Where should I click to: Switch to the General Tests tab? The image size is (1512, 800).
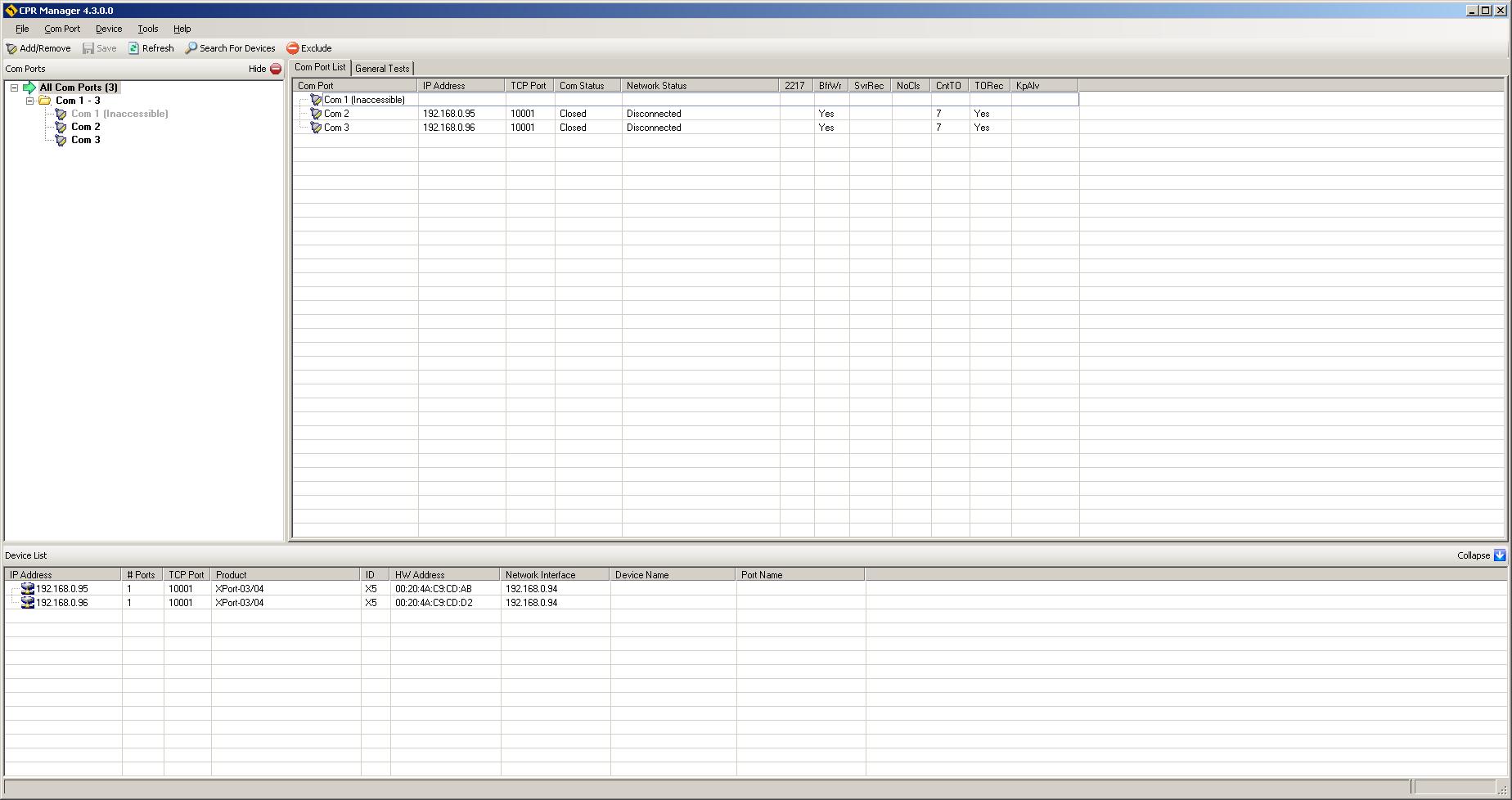382,69
